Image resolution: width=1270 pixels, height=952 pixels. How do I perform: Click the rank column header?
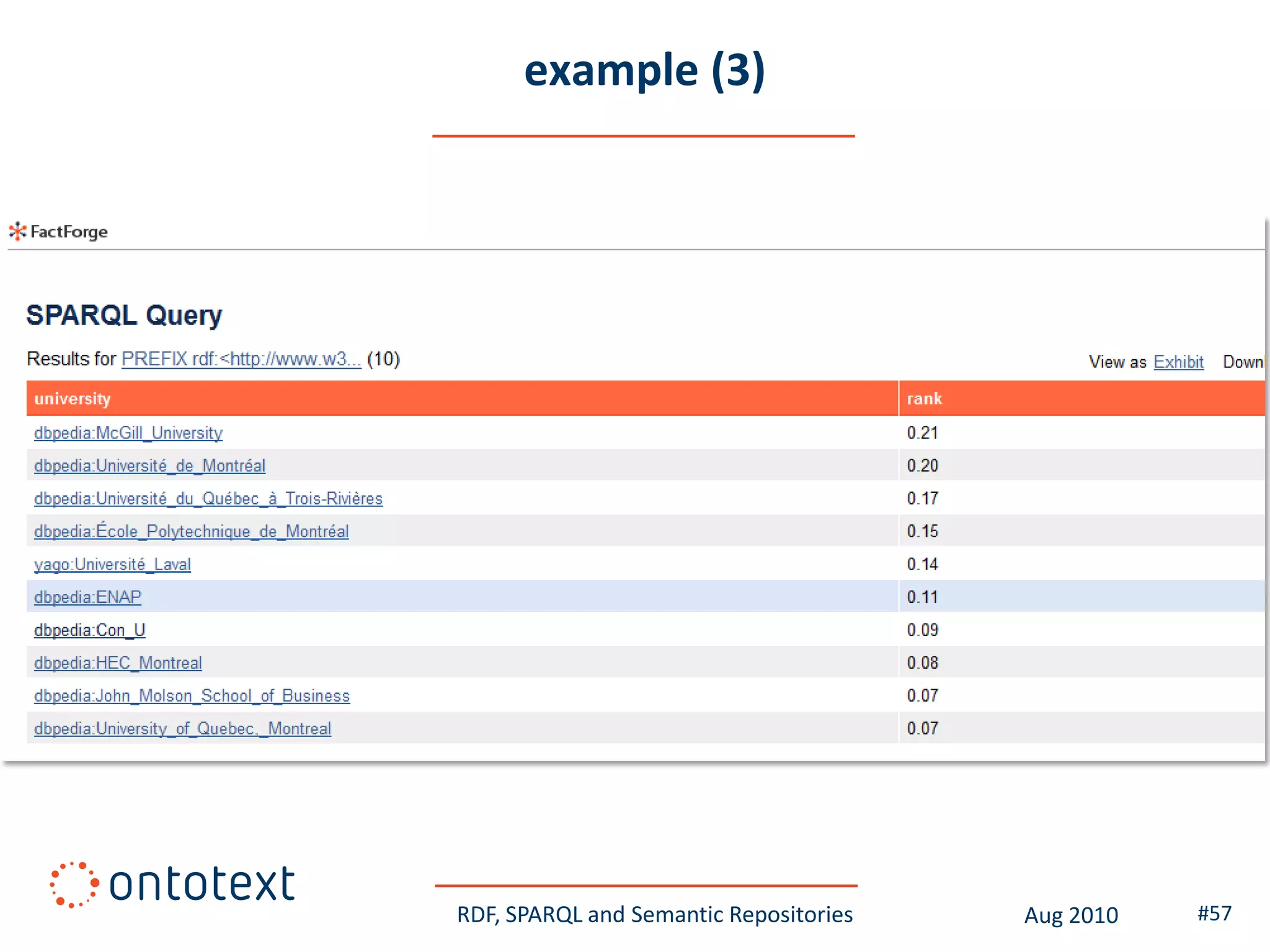tap(1081, 398)
